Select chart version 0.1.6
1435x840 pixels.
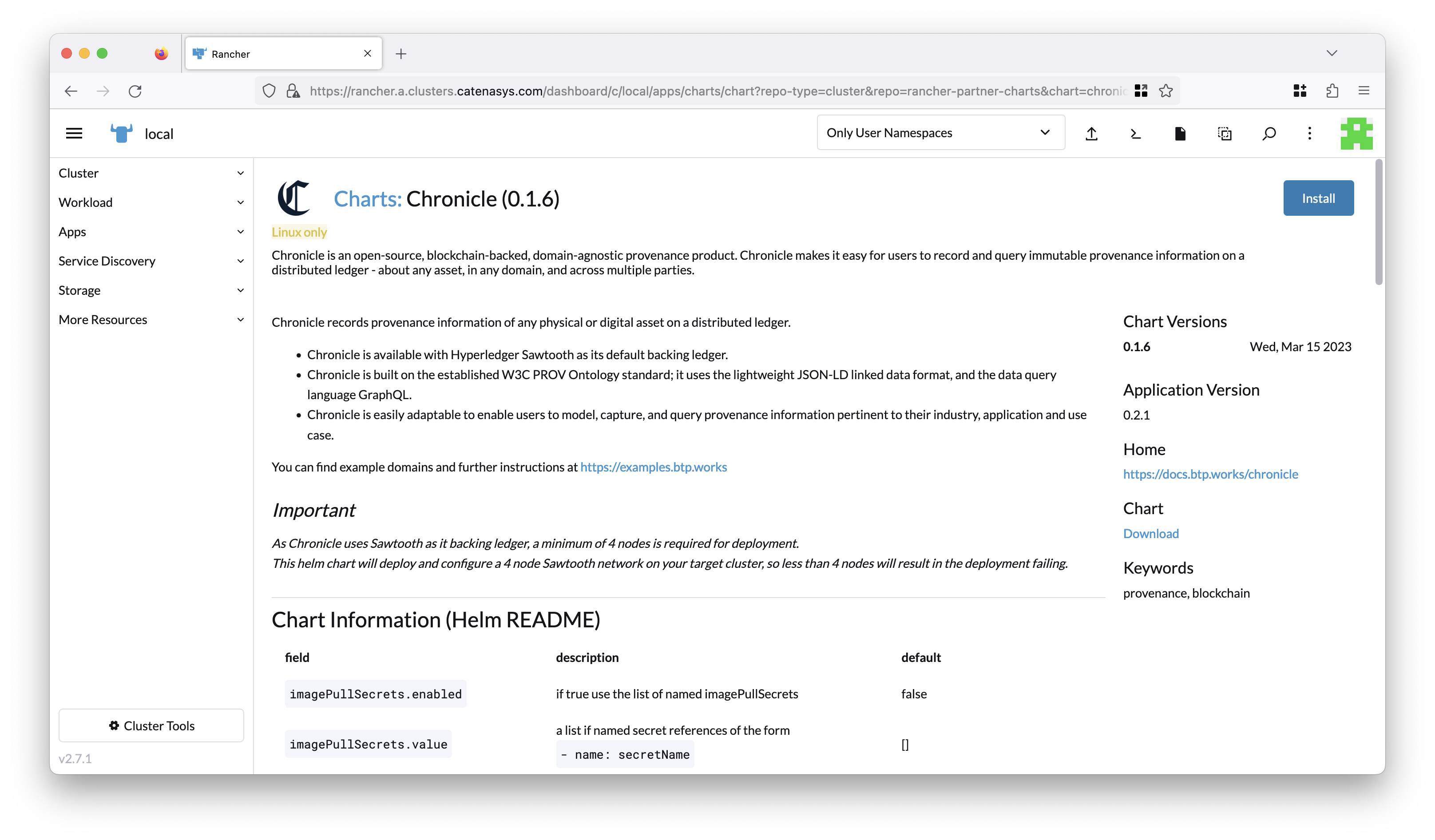[x=1137, y=347]
